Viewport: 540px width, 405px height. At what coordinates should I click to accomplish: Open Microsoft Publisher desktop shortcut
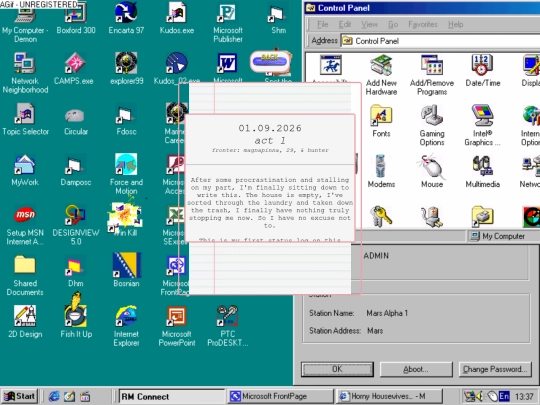point(228,21)
